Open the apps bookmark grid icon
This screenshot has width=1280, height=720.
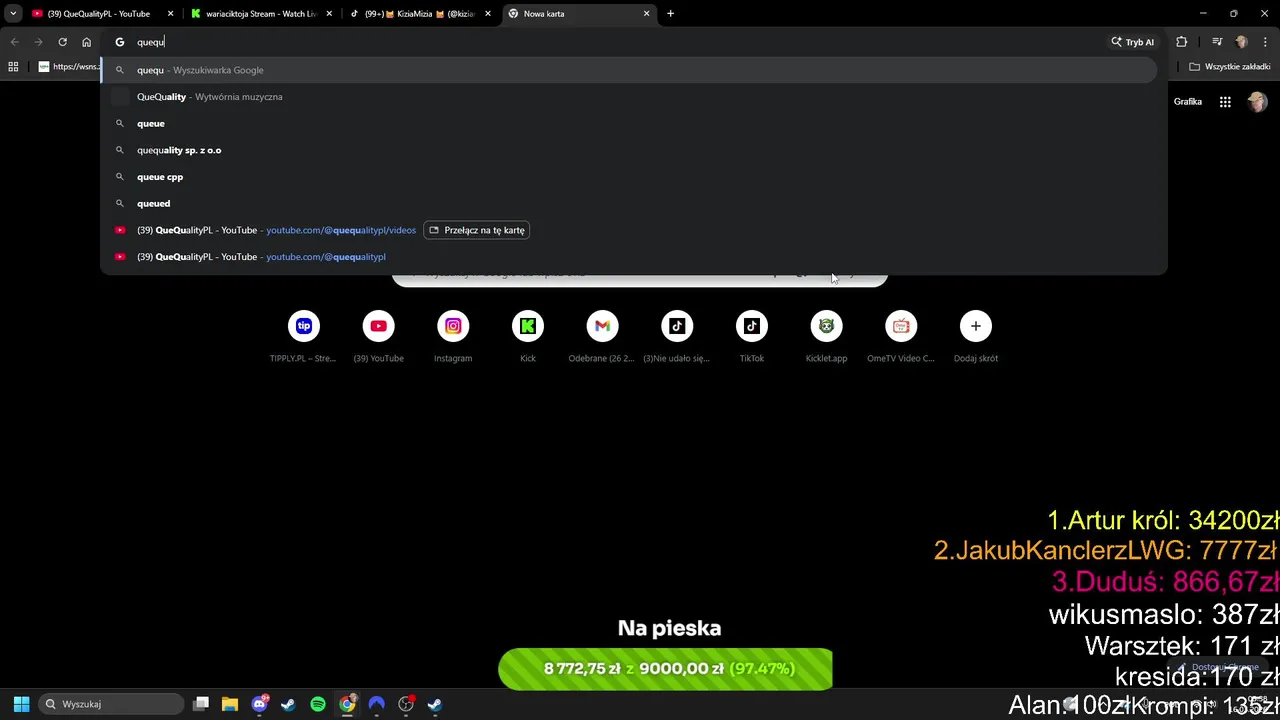pos(13,67)
